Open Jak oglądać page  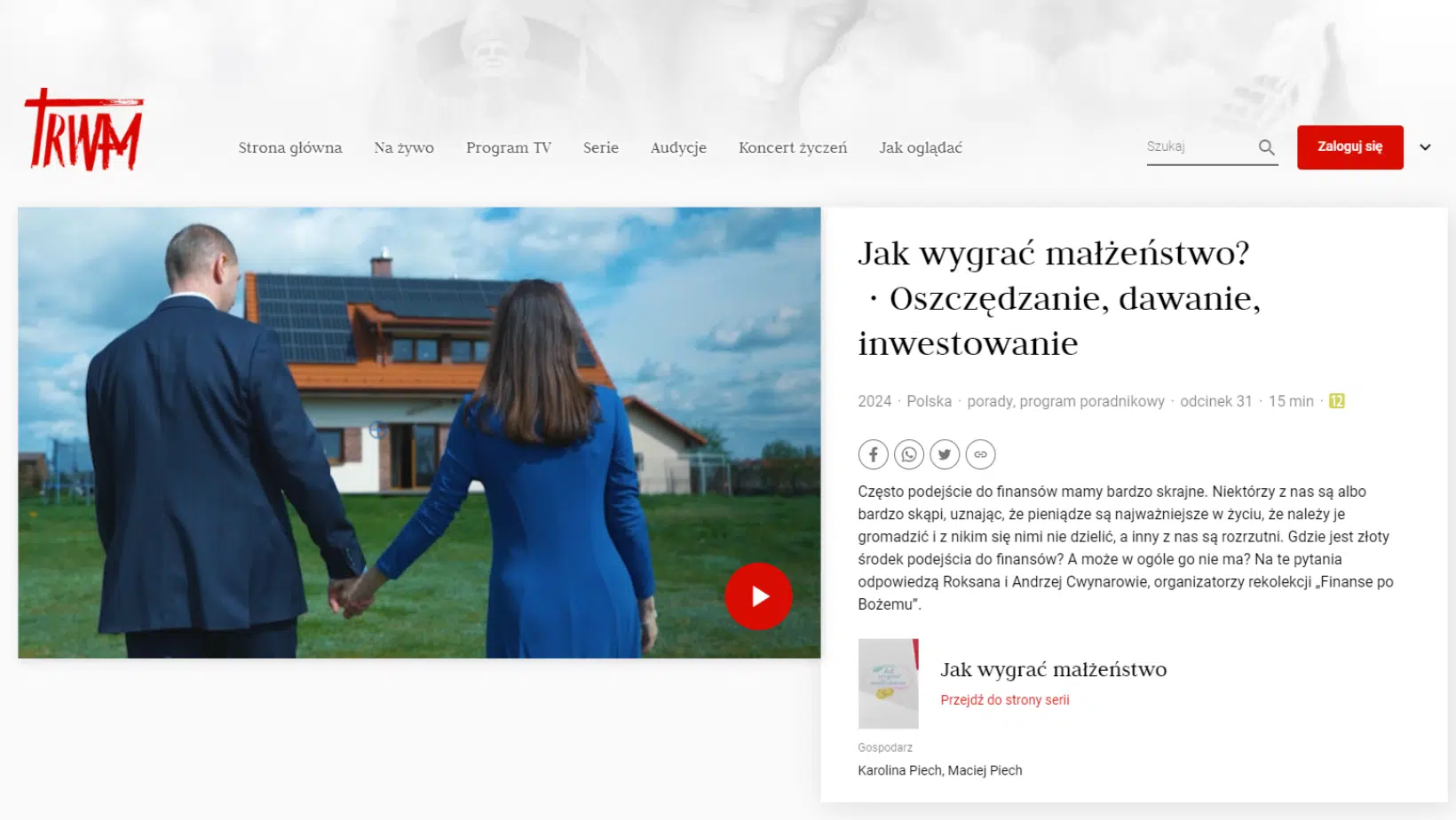920,147
